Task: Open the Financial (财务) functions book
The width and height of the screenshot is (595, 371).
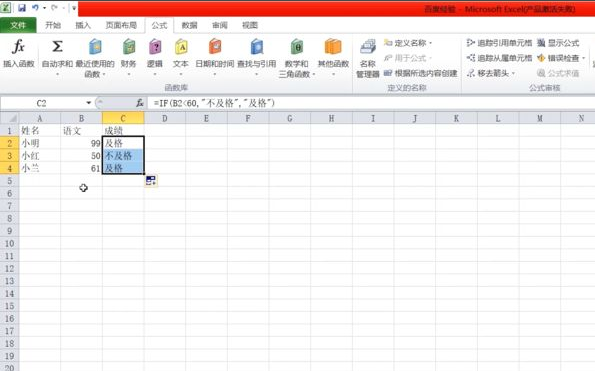Action: pyautogui.click(x=129, y=47)
